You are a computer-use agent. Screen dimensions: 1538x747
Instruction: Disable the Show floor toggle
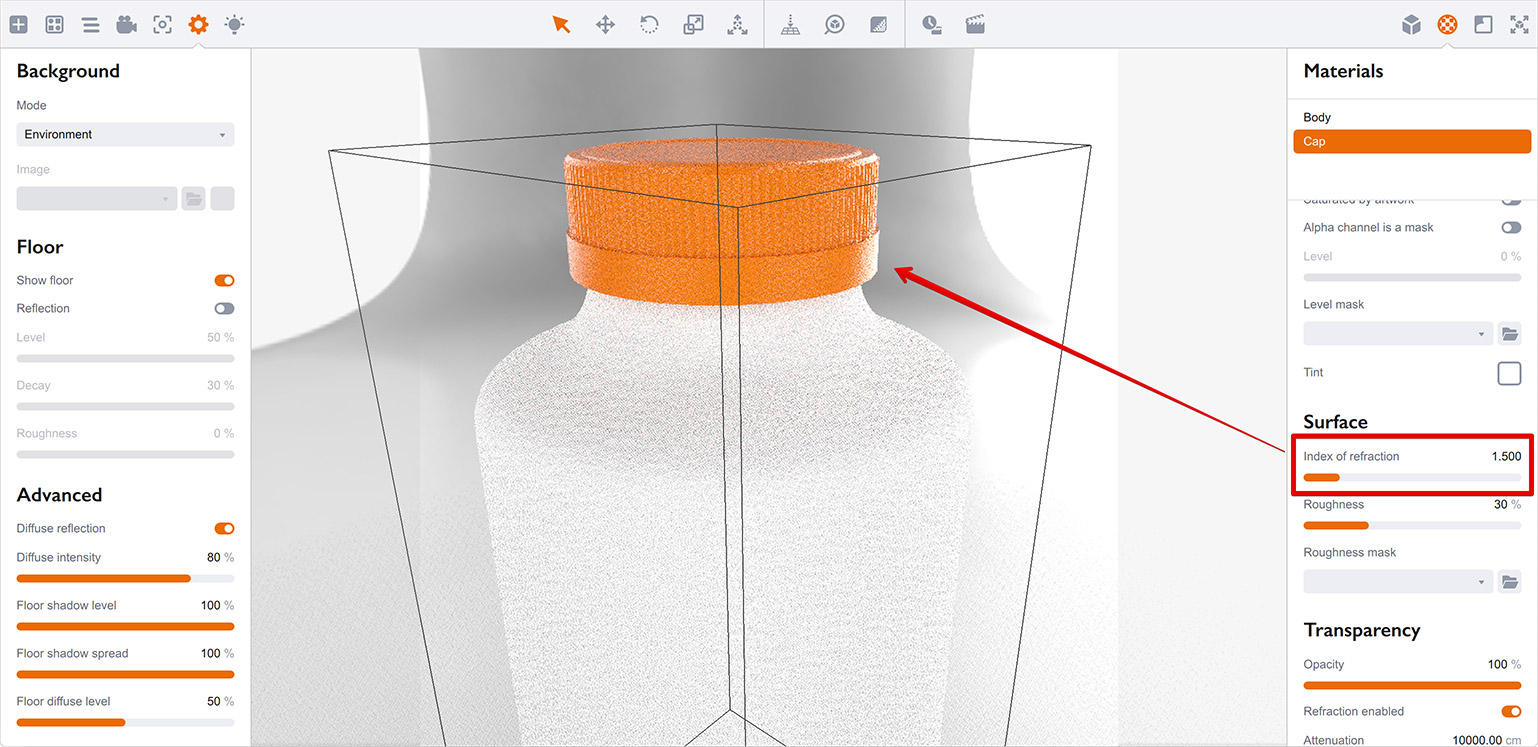(x=224, y=281)
